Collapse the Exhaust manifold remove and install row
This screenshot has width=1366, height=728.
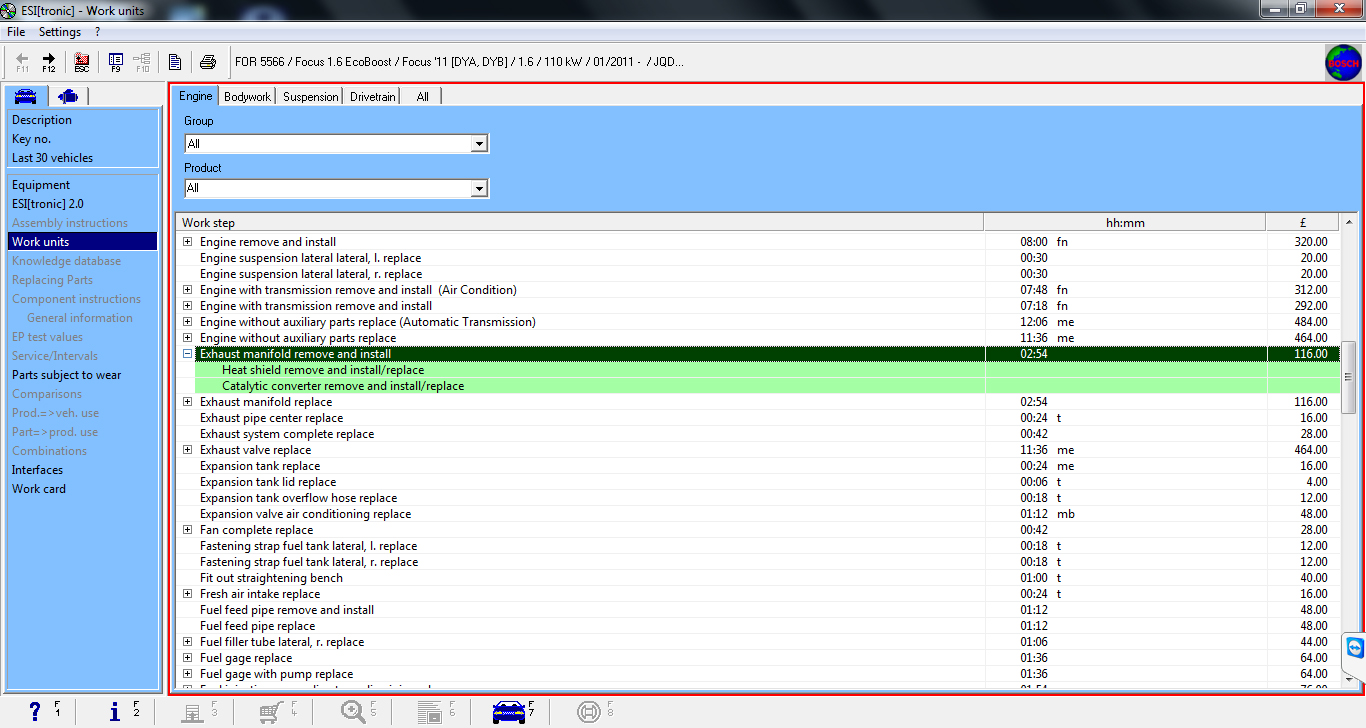tap(187, 354)
